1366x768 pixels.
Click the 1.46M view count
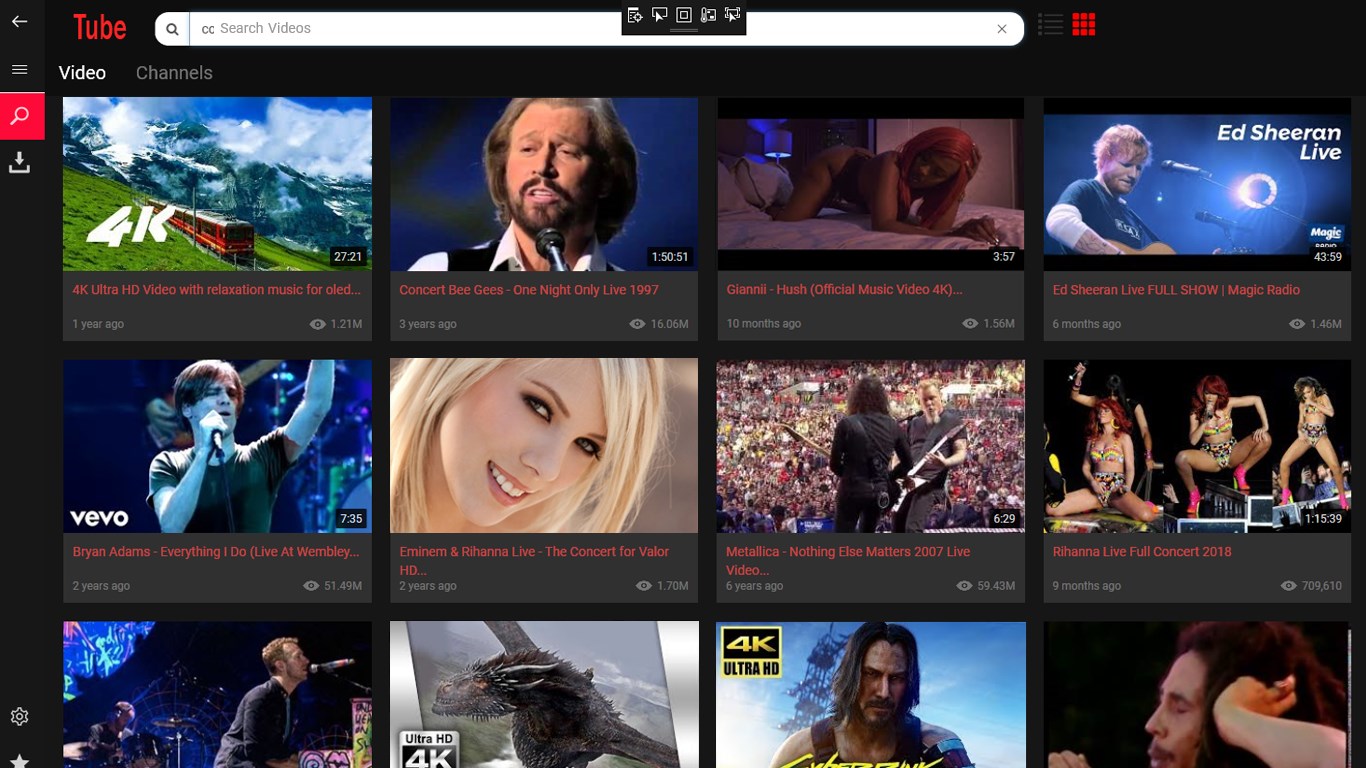point(1326,324)
